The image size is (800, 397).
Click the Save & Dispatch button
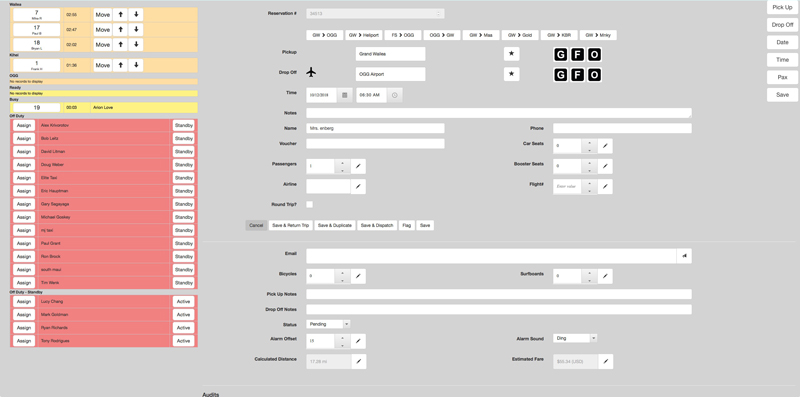(x=377, y=225)
